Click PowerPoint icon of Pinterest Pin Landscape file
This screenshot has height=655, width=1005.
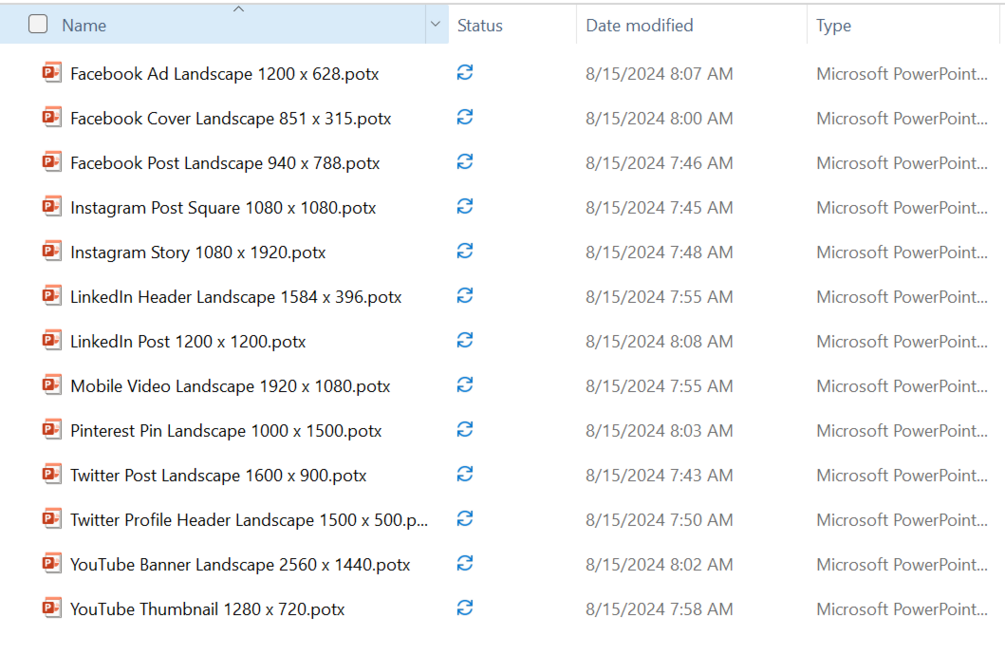(x=52, y=430)
